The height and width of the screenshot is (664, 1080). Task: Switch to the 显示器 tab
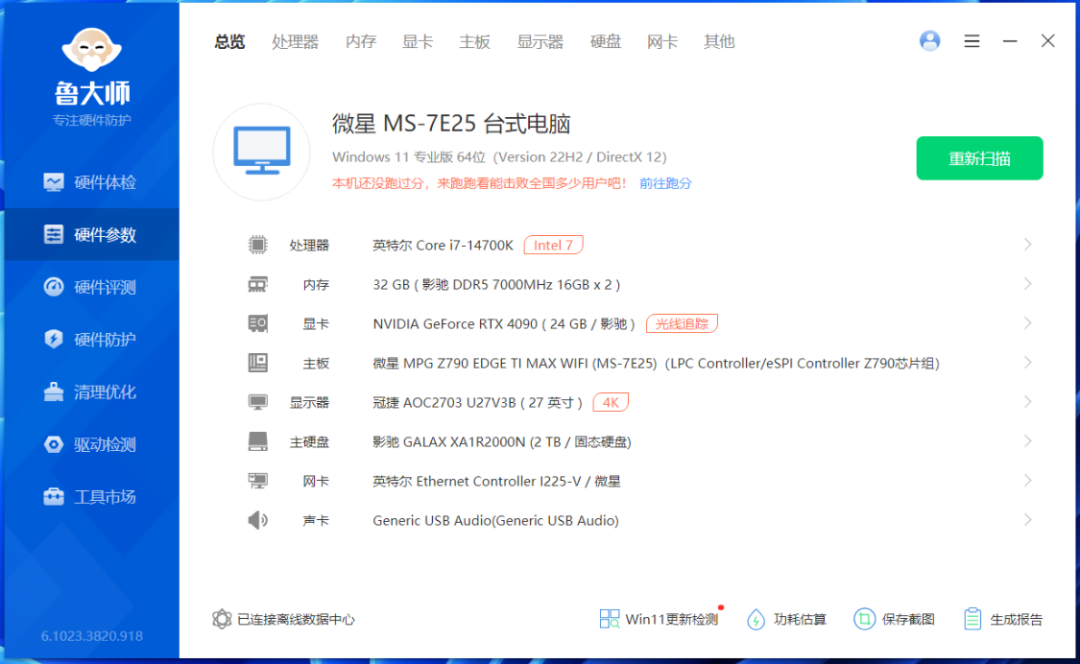(x=540, y=42)
